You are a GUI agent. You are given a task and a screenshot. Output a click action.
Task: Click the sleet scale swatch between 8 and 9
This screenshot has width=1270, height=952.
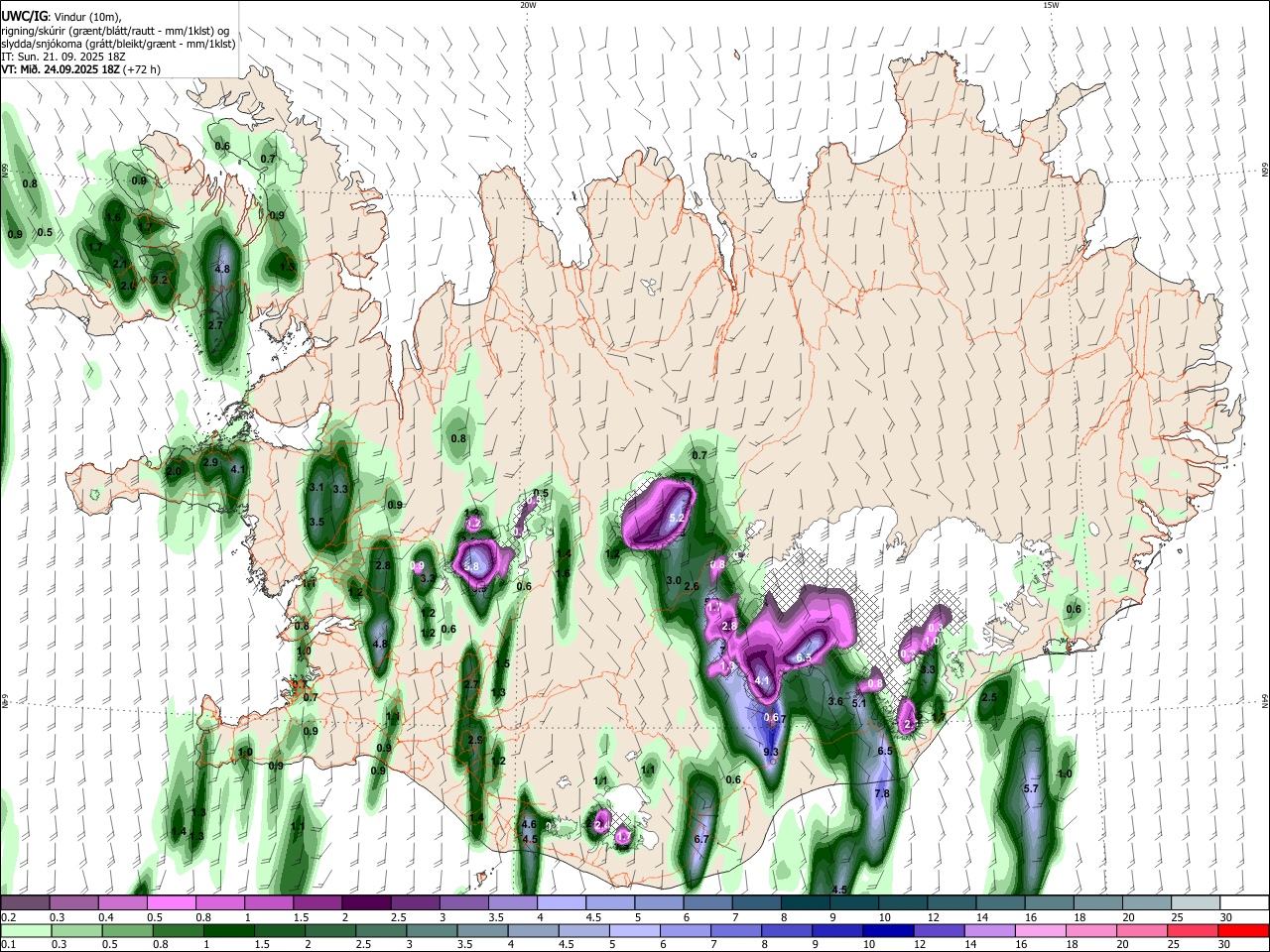[806, 902]
